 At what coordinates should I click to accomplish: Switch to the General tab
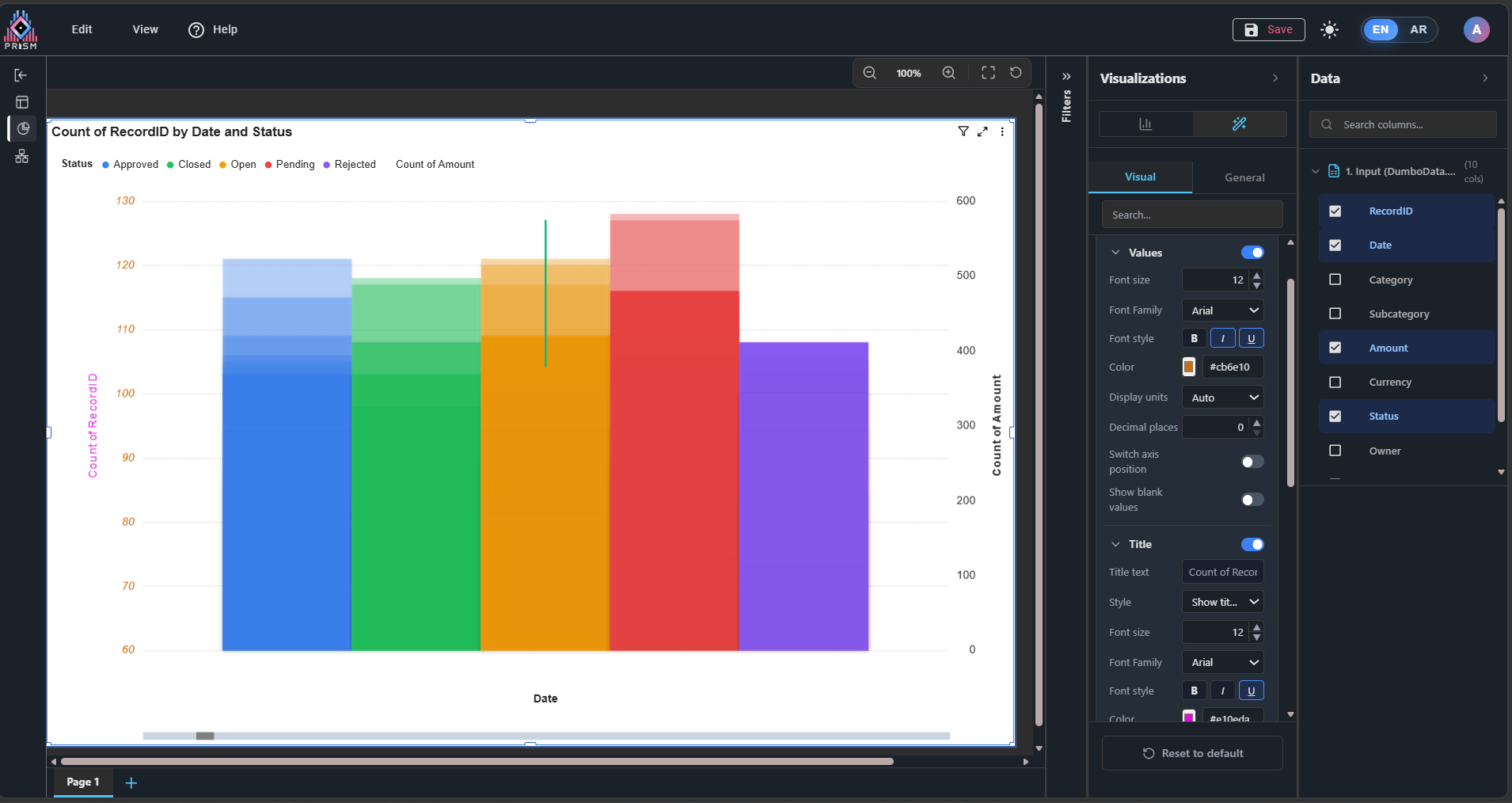(1244, 177)
